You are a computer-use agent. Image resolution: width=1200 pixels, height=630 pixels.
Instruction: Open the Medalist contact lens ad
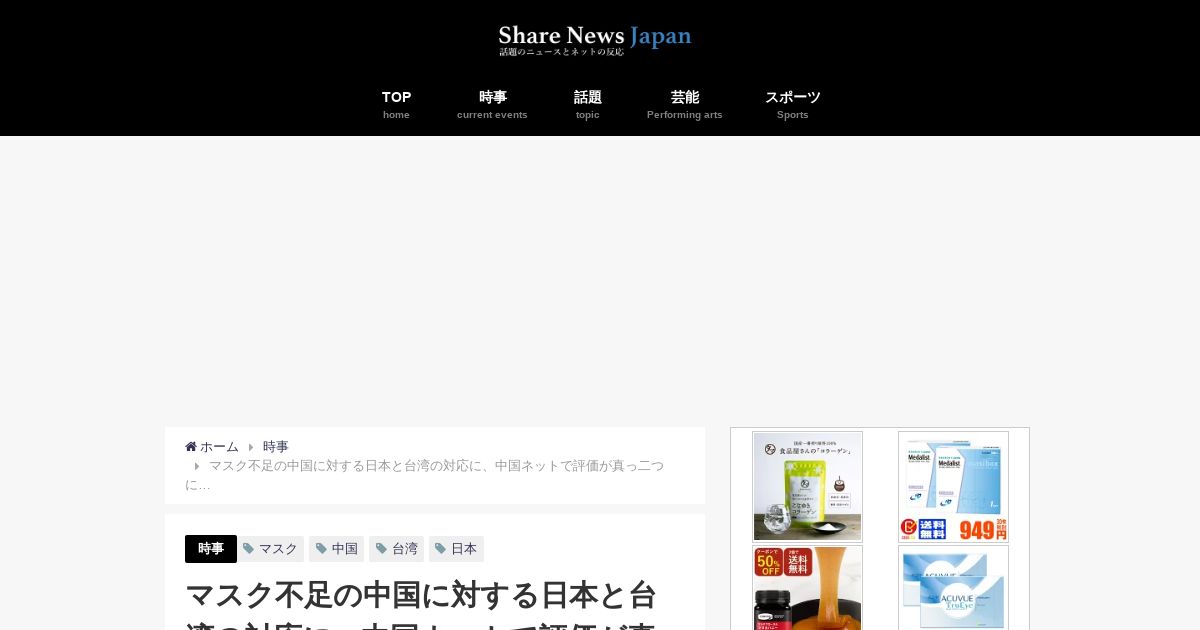(x=953, y=487)
